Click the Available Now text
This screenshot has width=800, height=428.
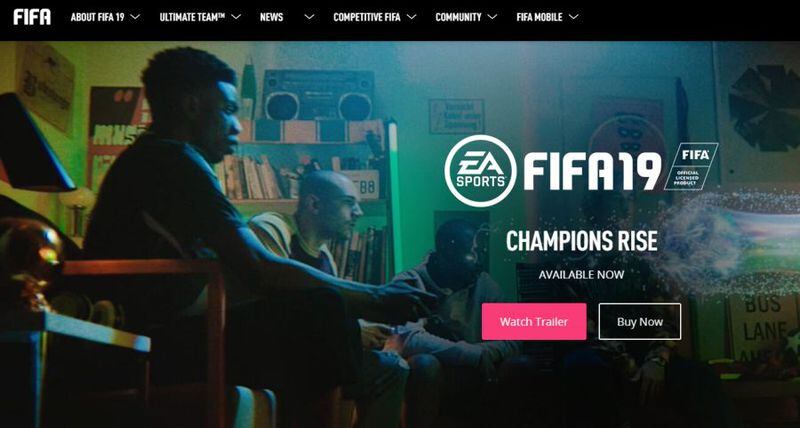(581, 274)
